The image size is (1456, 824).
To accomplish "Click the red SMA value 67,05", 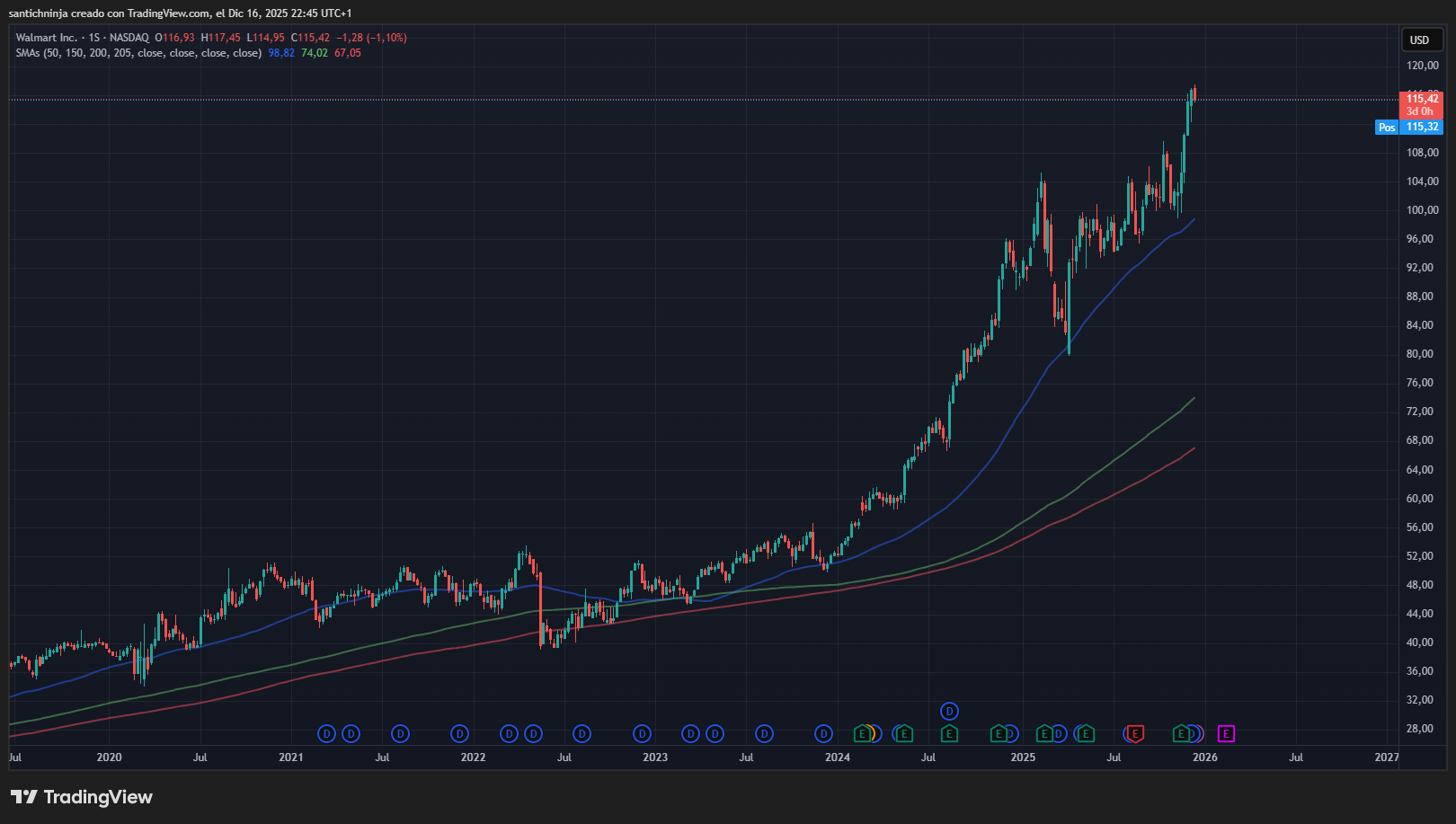I will 348,53.
